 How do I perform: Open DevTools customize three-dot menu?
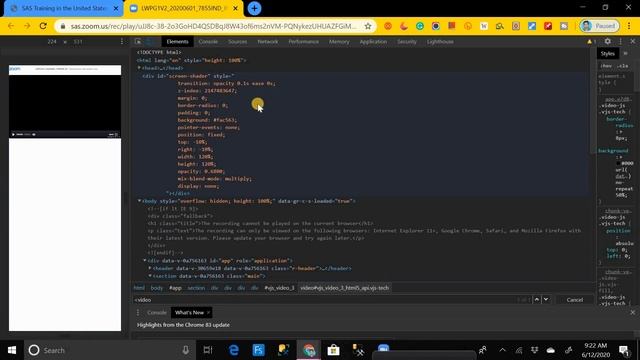(x=620, y=41)
